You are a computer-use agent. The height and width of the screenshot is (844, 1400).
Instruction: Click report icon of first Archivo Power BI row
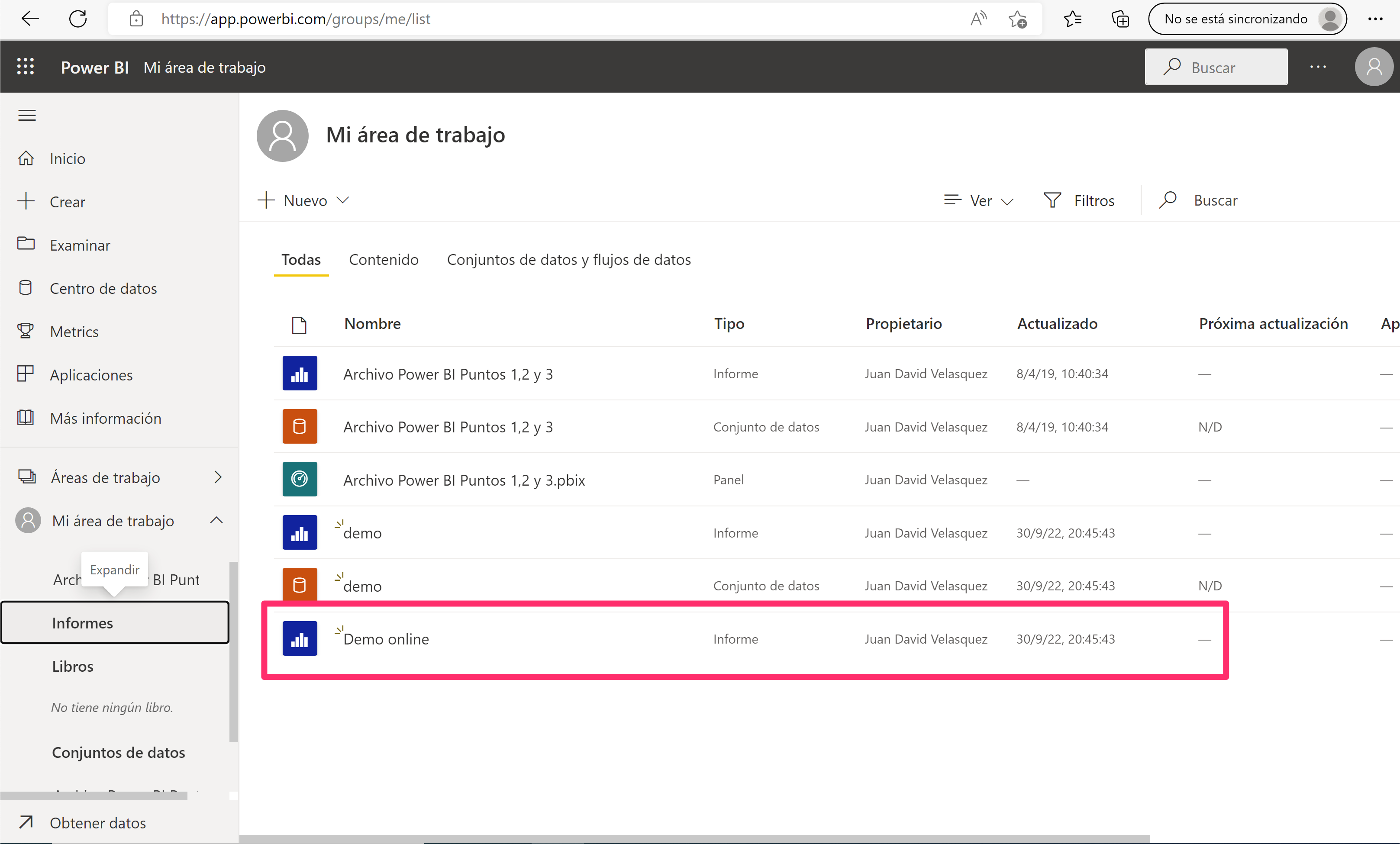[x=300, y=373]
